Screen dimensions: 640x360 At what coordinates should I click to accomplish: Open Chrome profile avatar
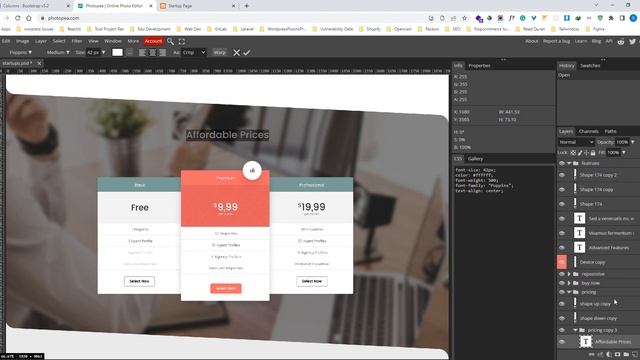(633, 18)
